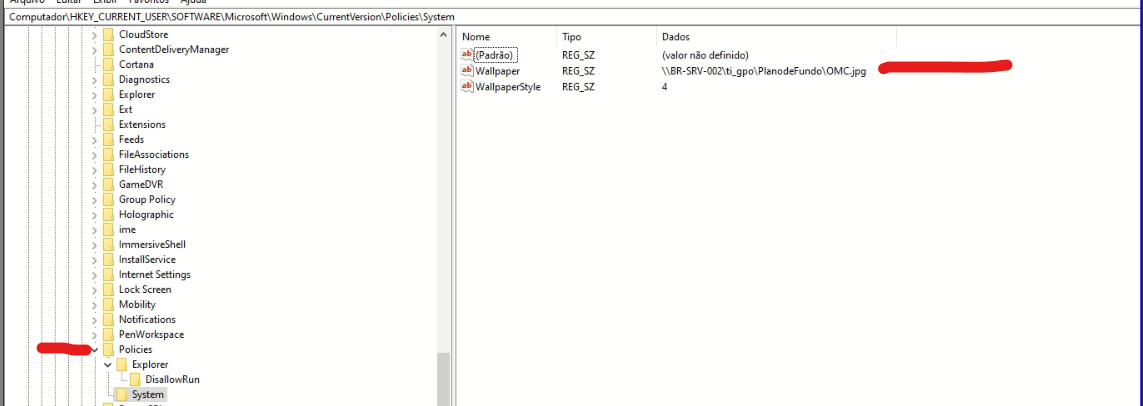Click the tree pane scrollbar thumb
This screenshot has width=1143, height=406.
(444, 379)
